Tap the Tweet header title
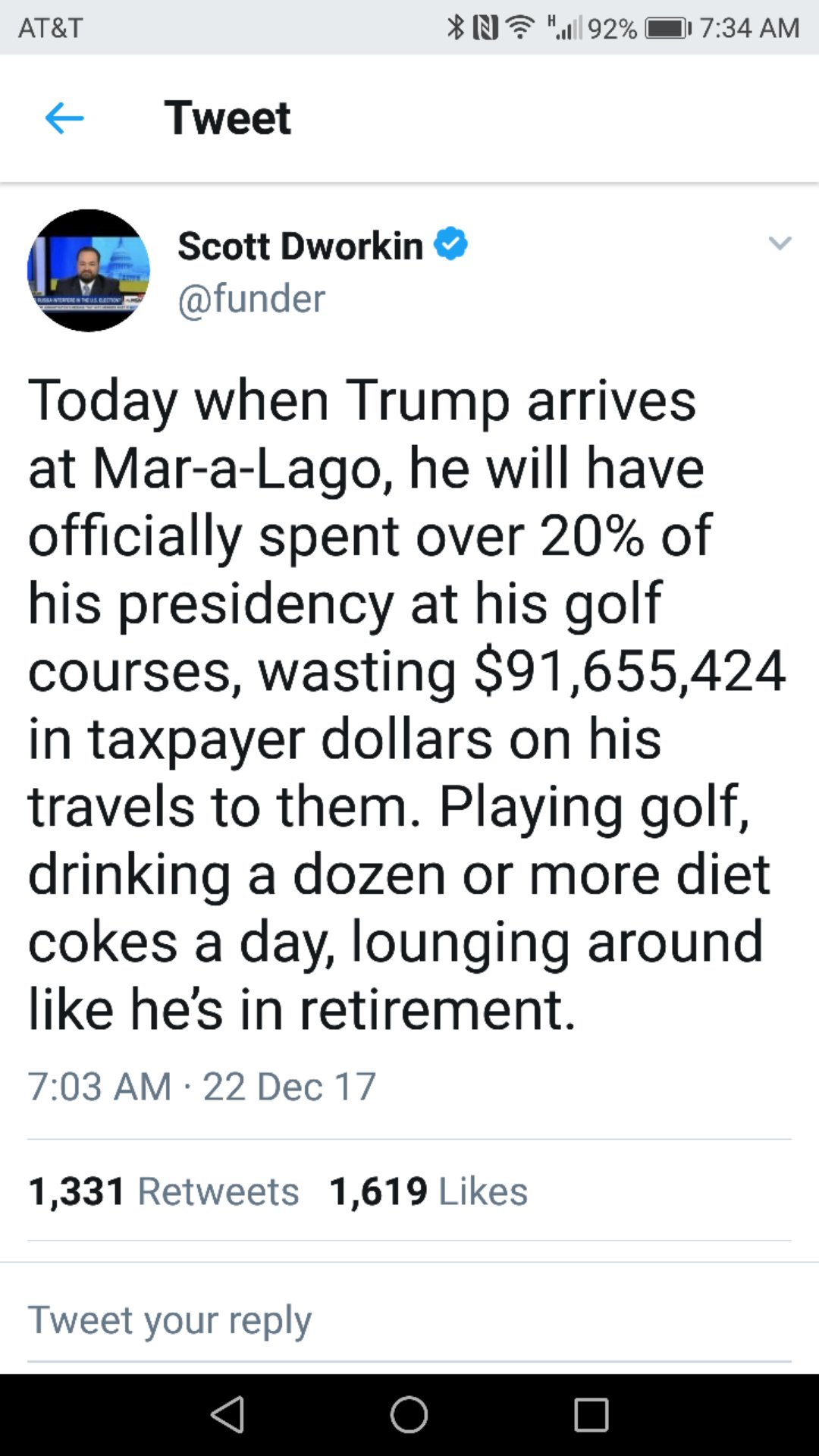This screenshot has height=1456, width=819. pyautogui.click(x=227, y=118)
